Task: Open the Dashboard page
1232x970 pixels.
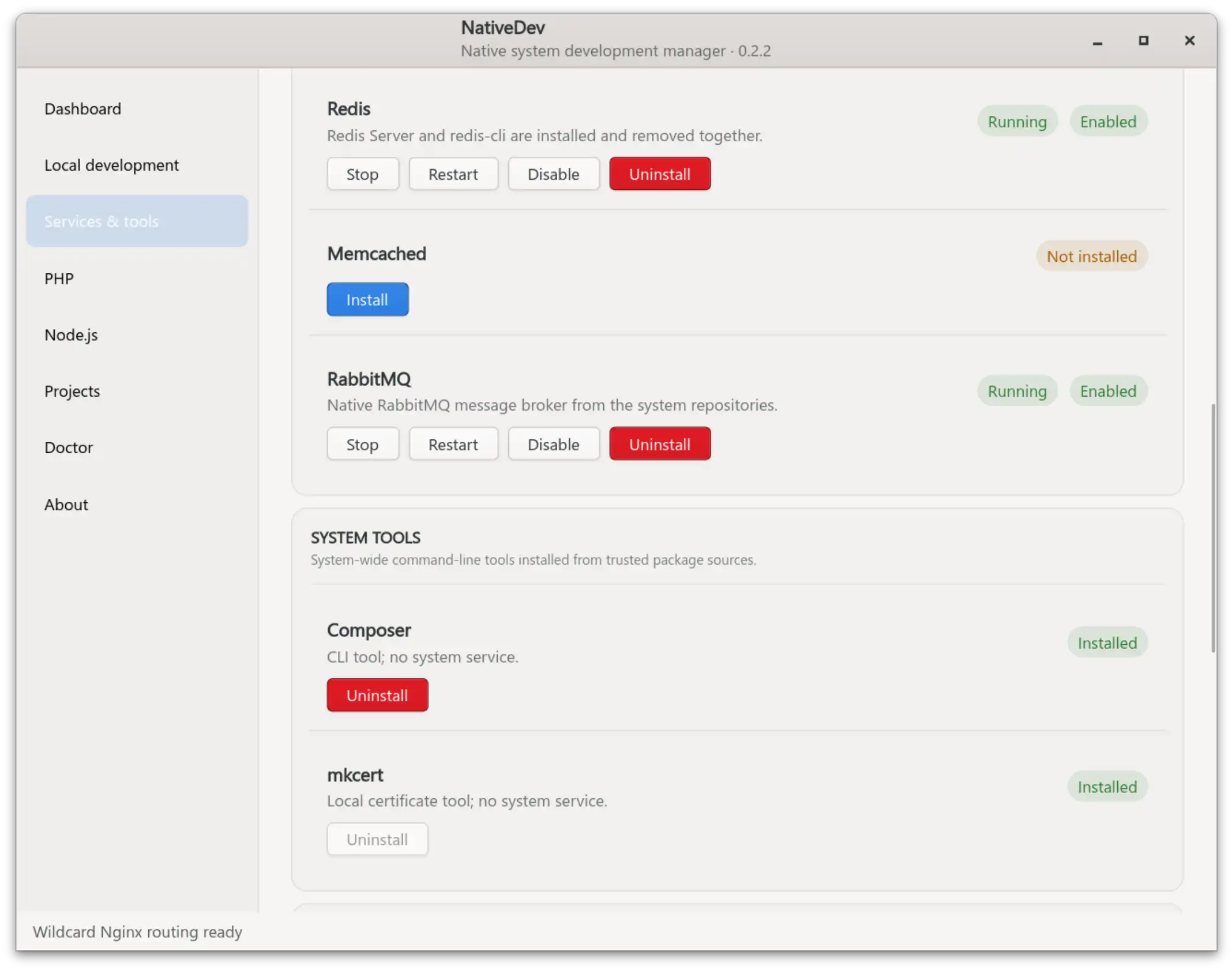Action: point(137,109)
